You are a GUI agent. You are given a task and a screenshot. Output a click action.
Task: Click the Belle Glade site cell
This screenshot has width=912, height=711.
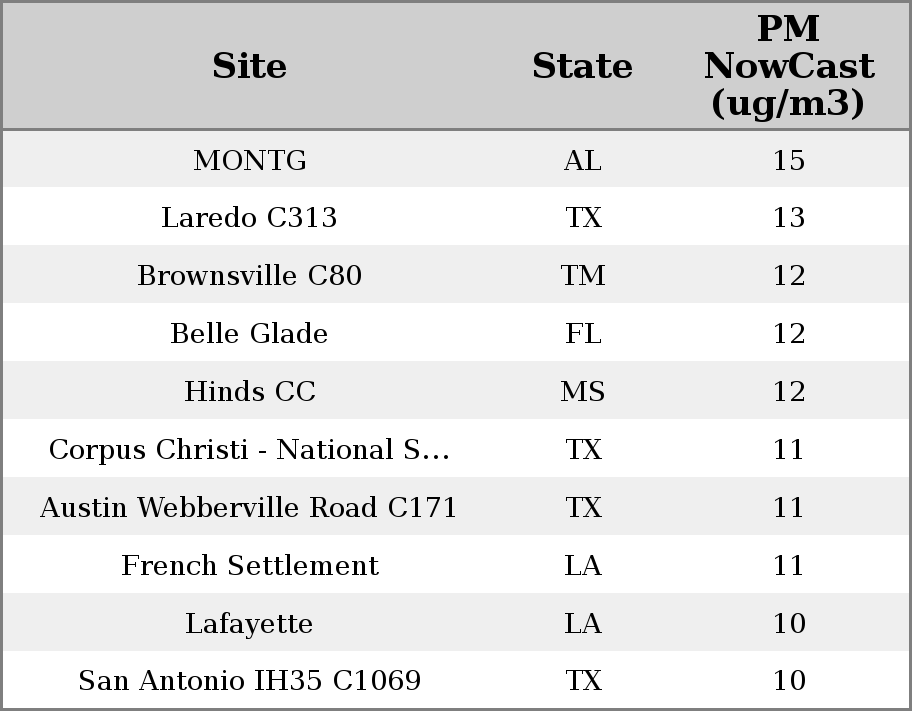tap(249, 334)
